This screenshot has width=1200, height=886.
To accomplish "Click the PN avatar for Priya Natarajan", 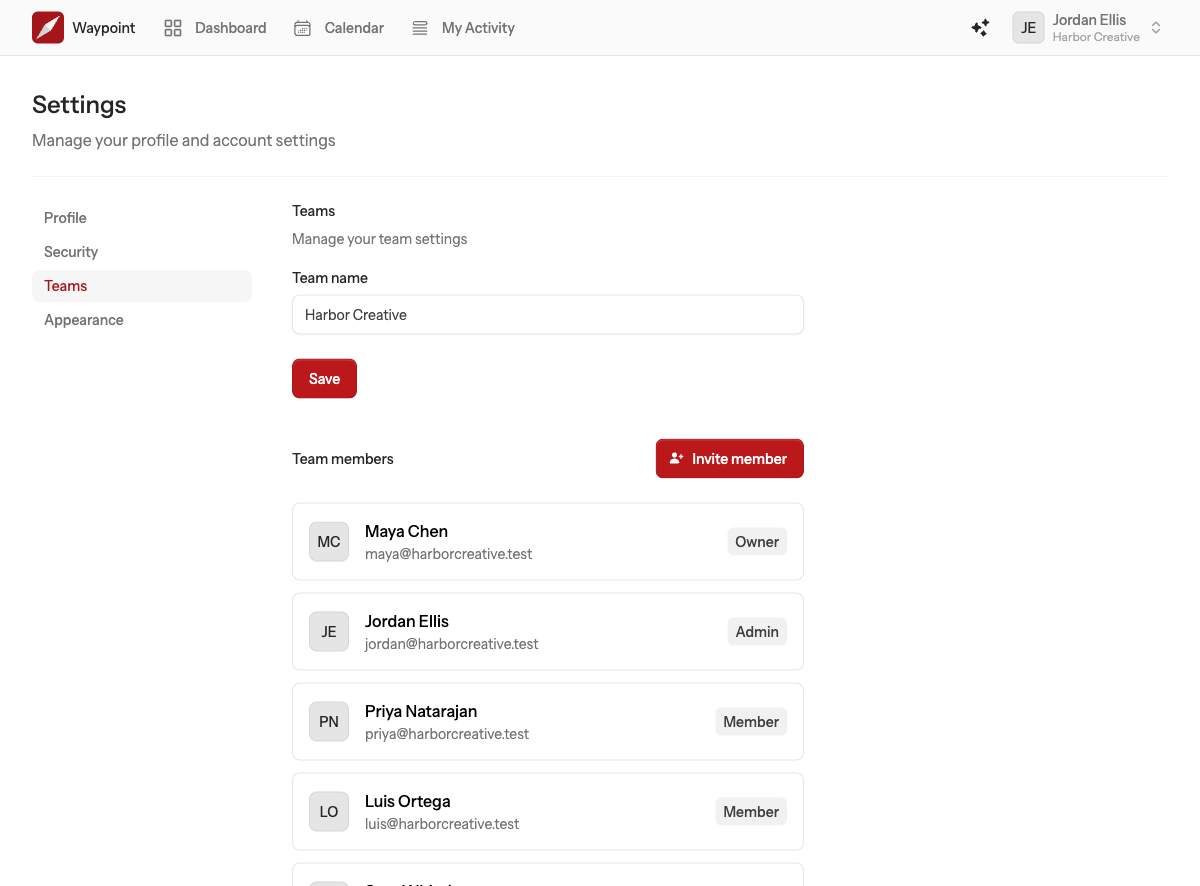I will coord(329,721).
